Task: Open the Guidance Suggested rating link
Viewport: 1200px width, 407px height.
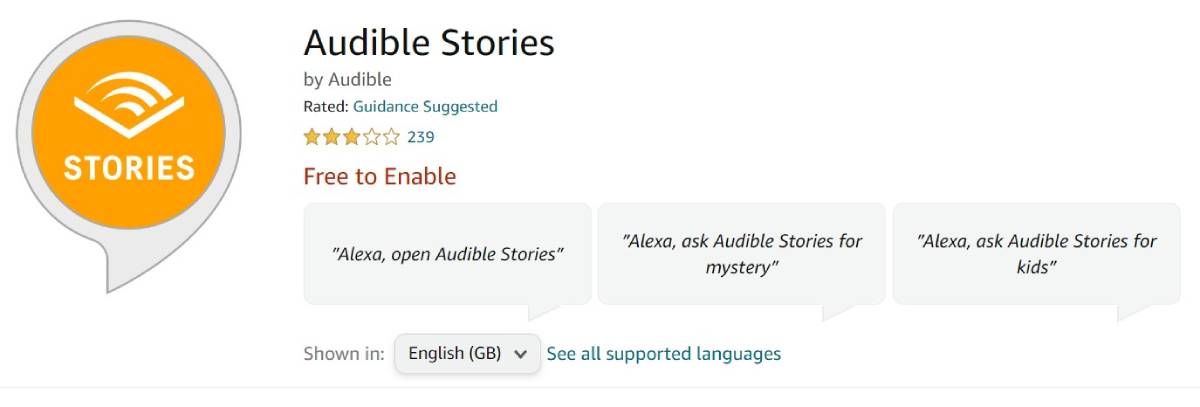Action: tap(425, 106)
